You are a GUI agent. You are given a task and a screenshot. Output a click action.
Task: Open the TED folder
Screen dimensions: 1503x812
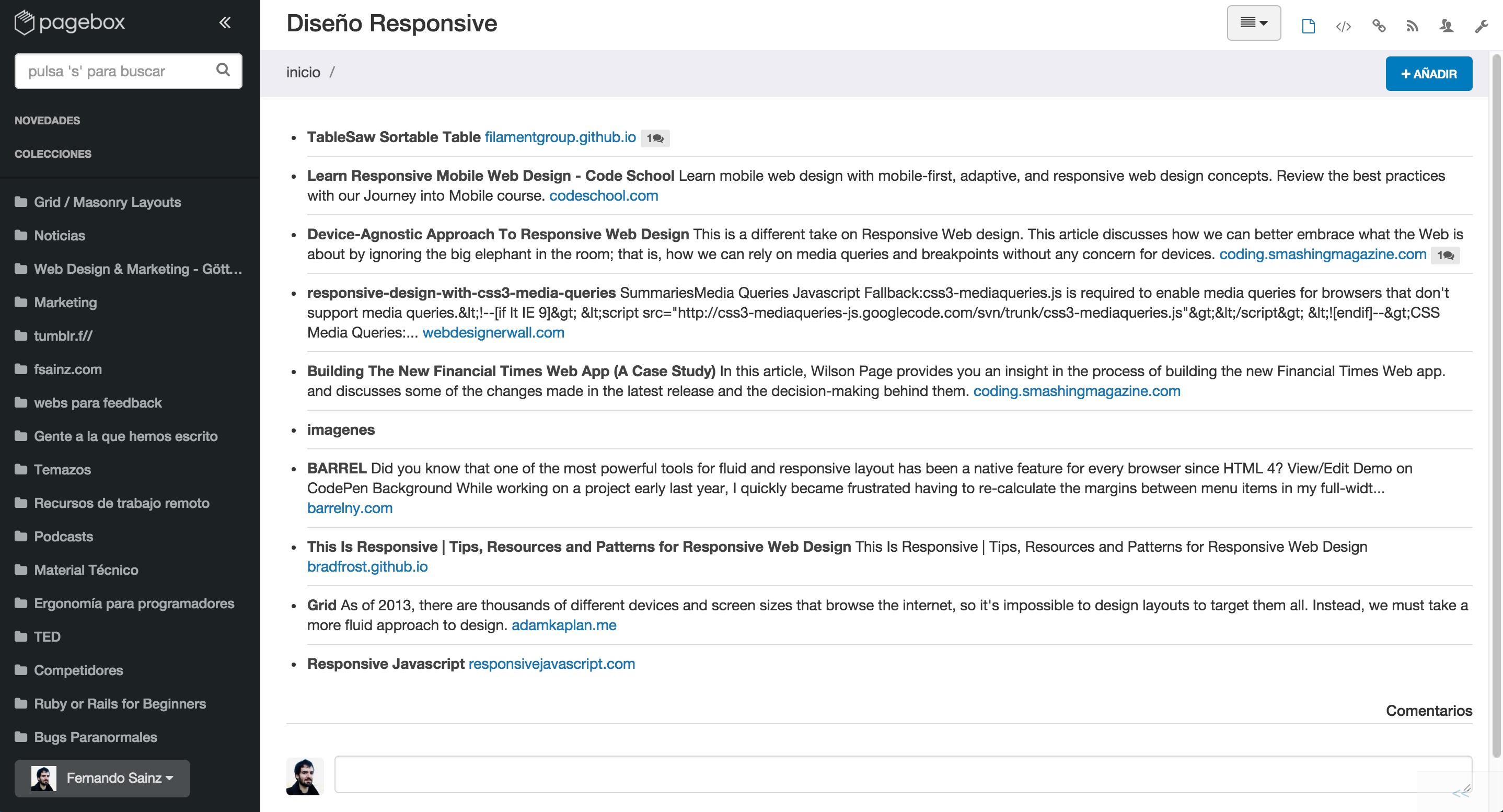47,637
